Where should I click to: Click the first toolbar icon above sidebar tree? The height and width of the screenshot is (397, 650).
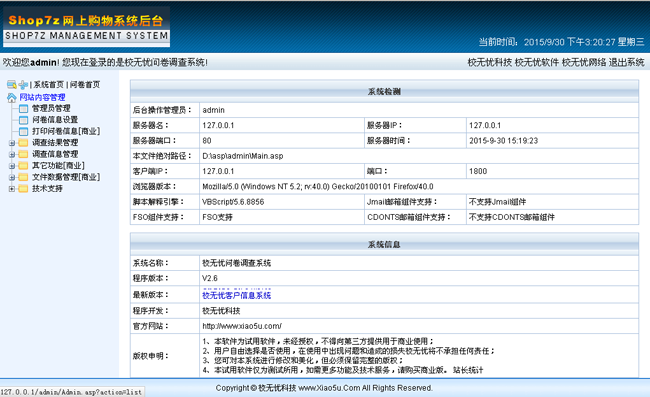tap(12, 85)
